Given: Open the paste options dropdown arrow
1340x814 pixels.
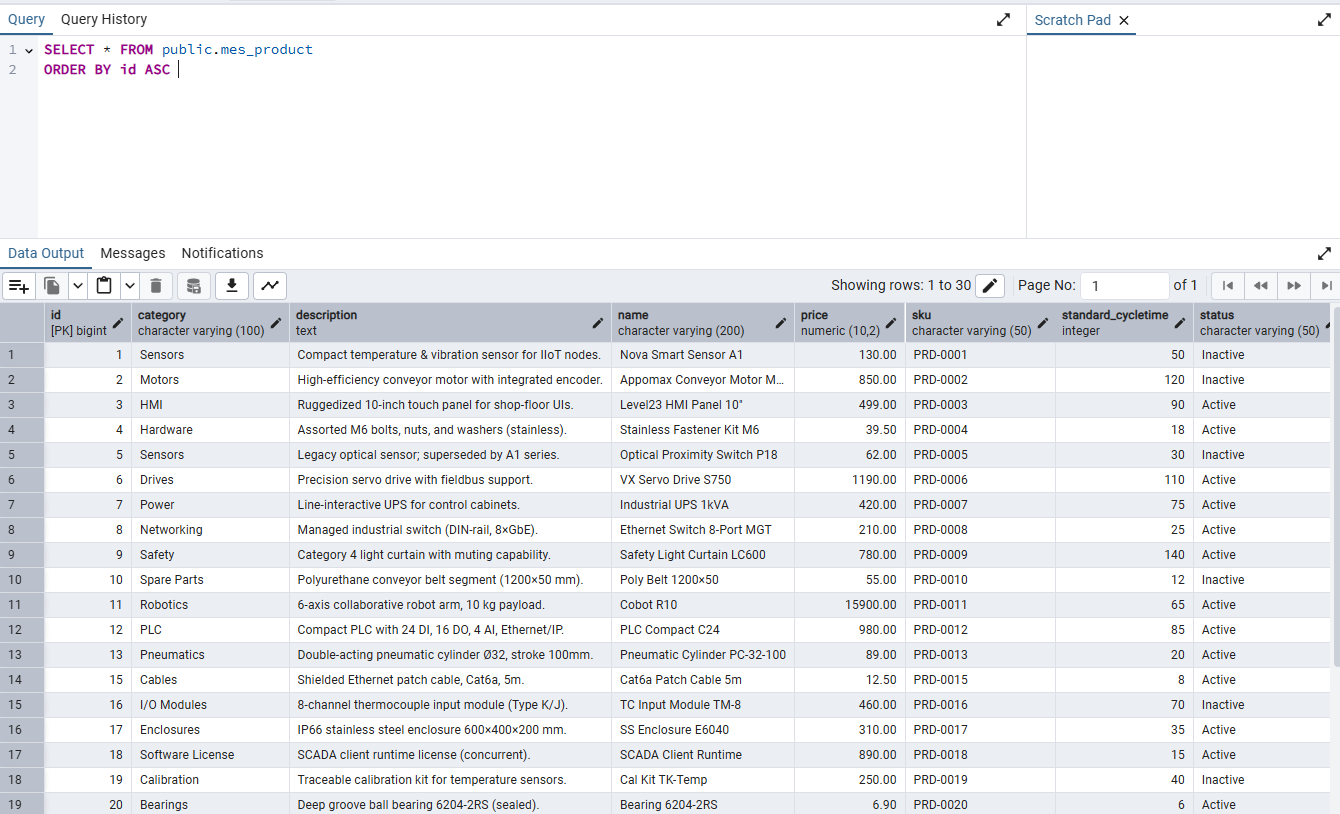Looking at the screenshot, I should [x=130, y=286].
